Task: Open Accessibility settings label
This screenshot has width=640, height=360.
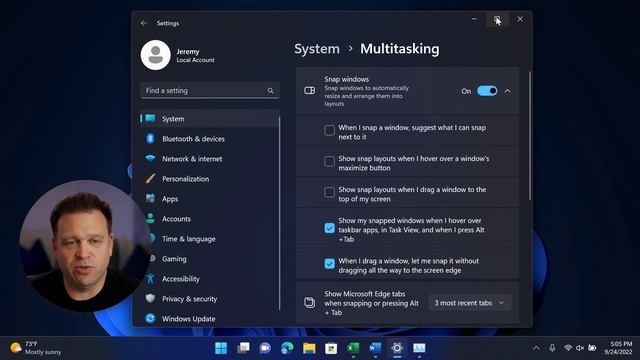Action: (x=180, y=279)
